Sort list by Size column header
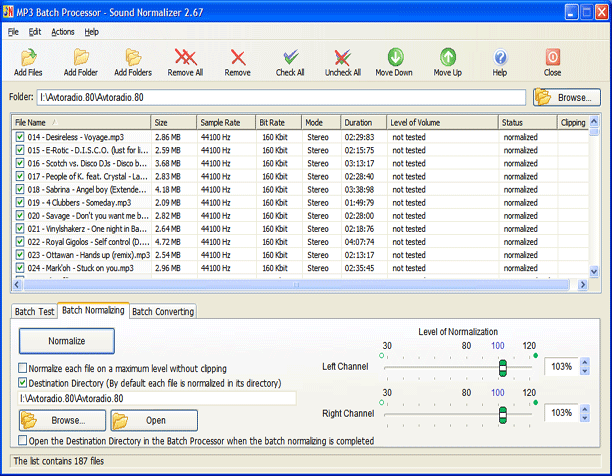612x476 pixels. tap(174, 123)
